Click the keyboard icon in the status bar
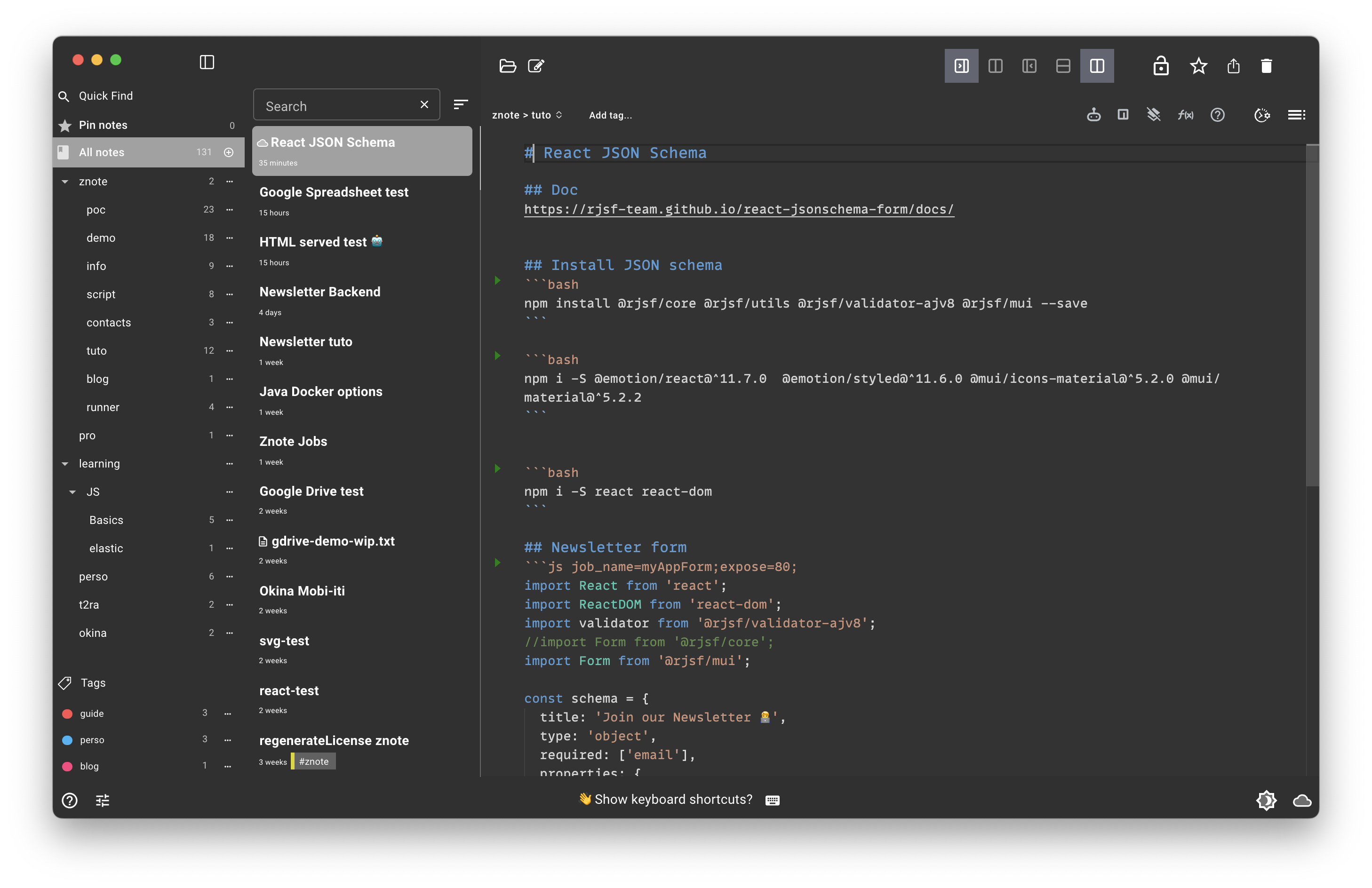 (x=773, y=800)
